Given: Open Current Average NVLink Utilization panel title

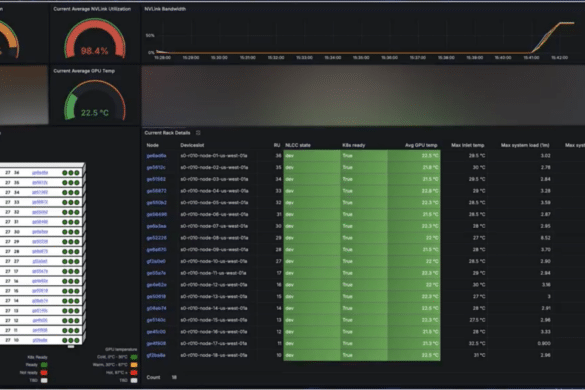Looking at the screenshot, I should point(92,9).
